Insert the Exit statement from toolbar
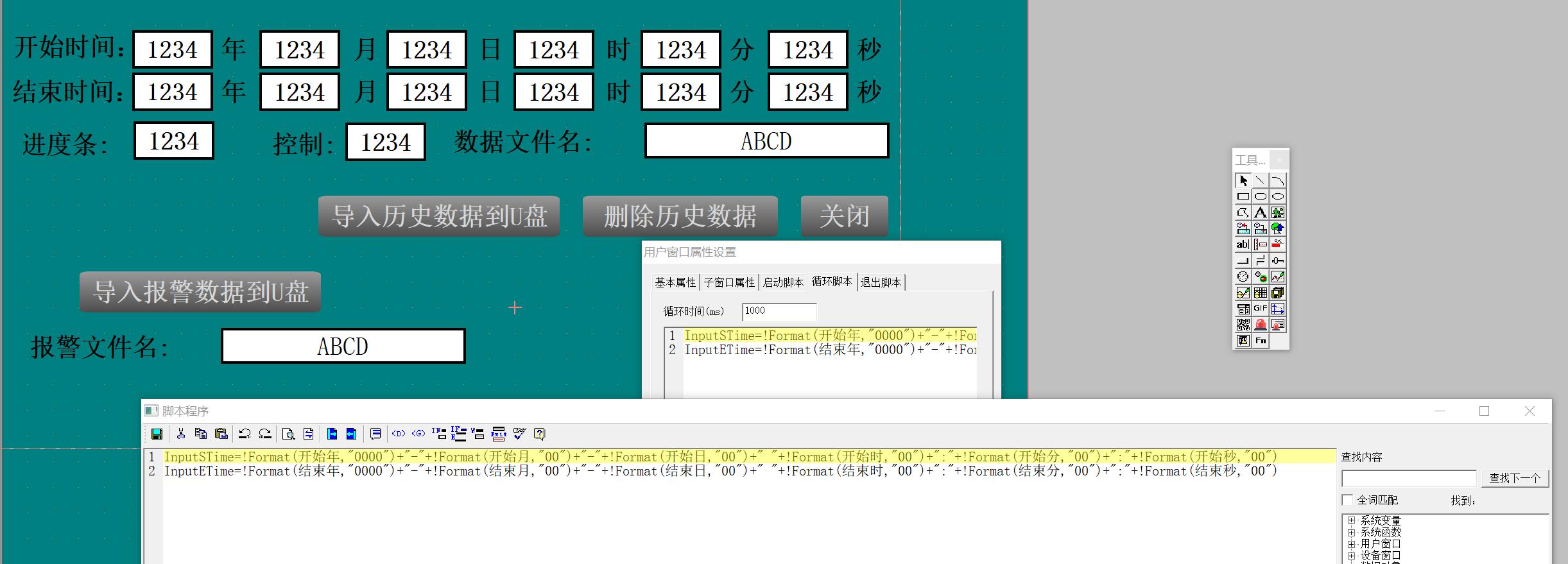 tap(499, 434)
